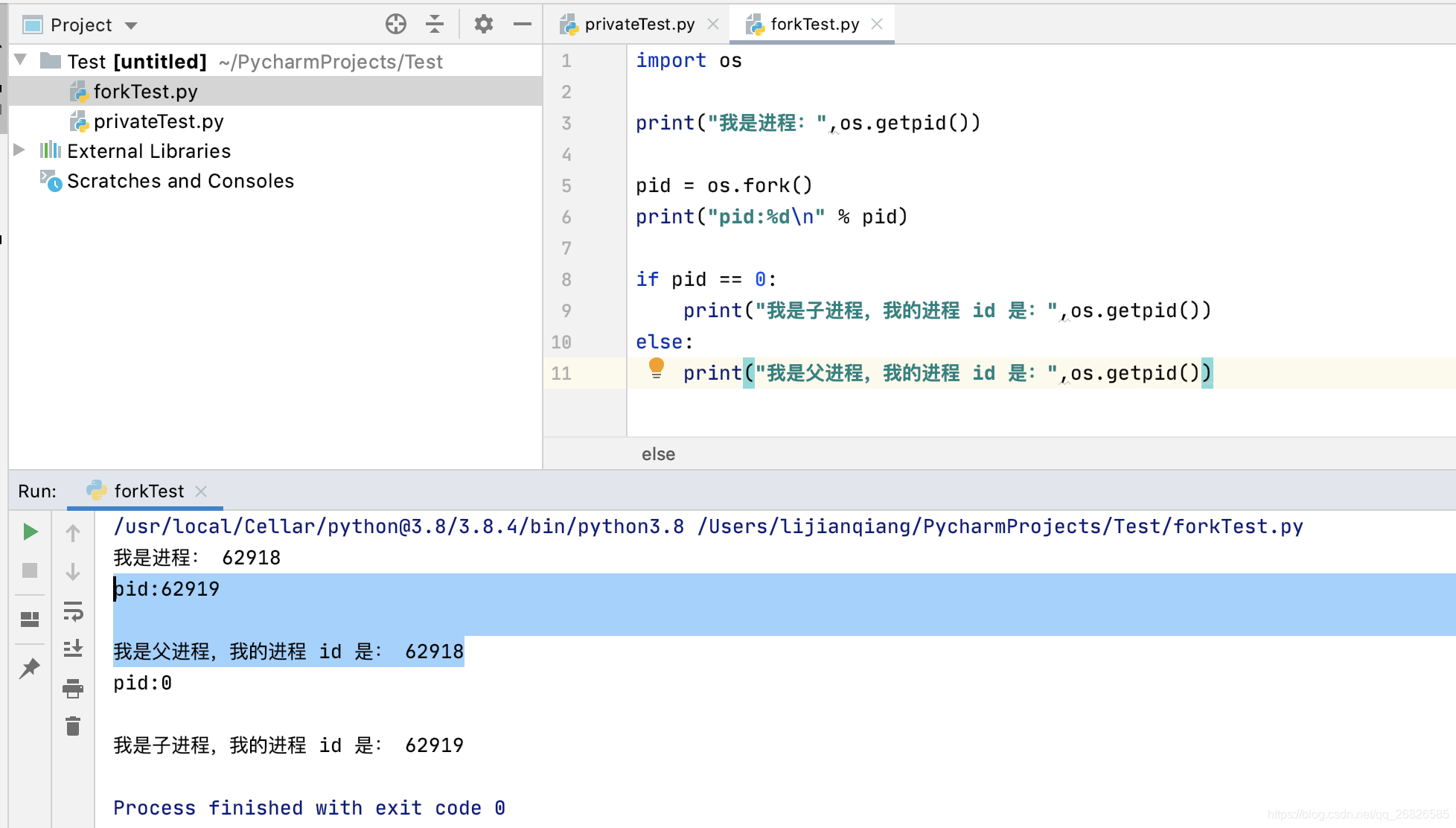Enable scroll to end of output

72,649
